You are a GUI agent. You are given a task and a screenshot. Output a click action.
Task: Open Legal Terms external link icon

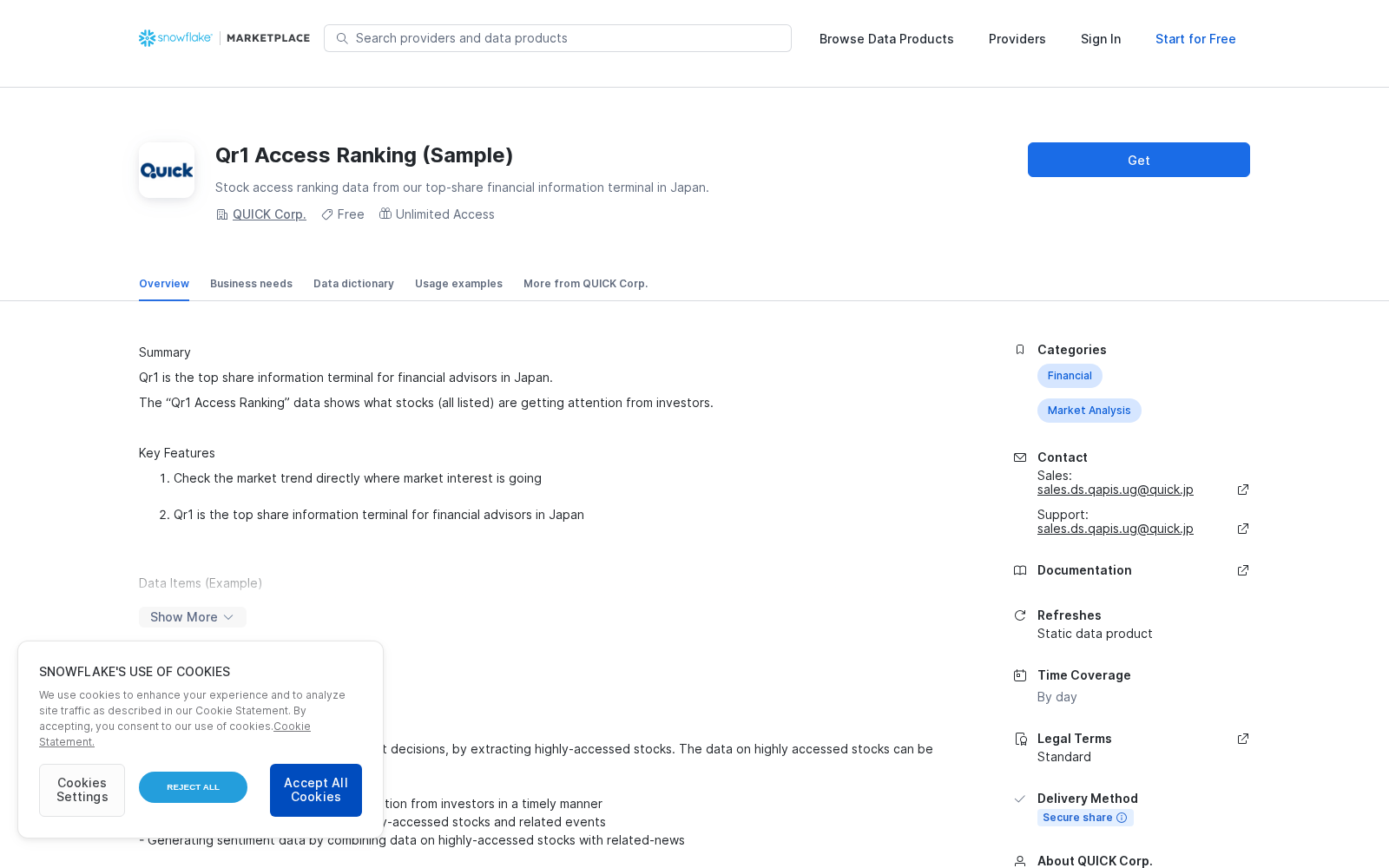tap(1243, 739)
